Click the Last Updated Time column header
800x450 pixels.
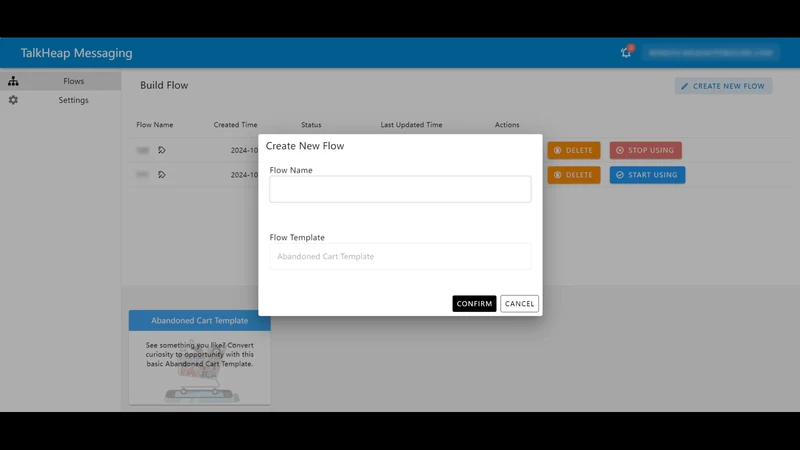[x=411, y=124]
